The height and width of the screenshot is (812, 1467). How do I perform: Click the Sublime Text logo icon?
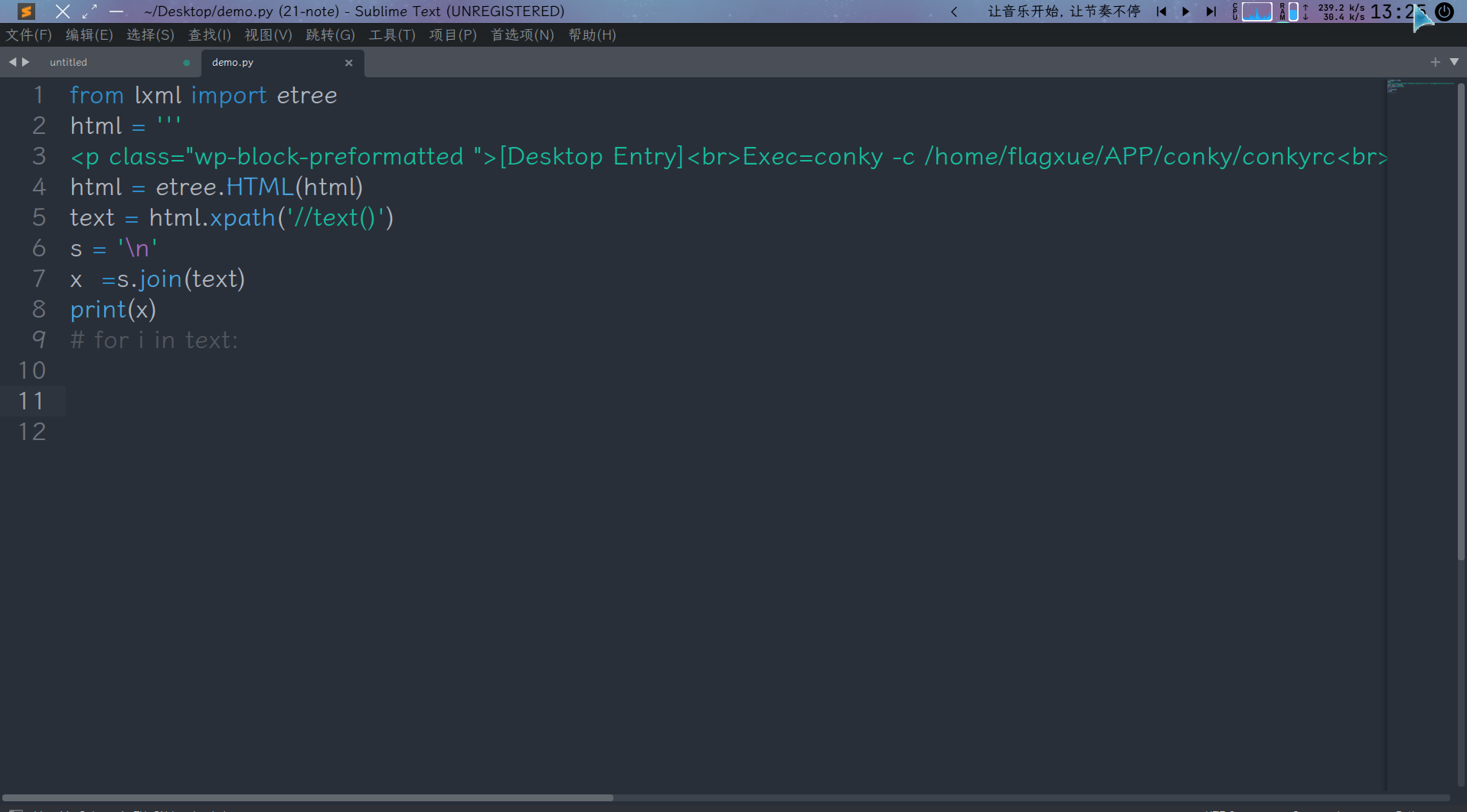click(26, 11)
